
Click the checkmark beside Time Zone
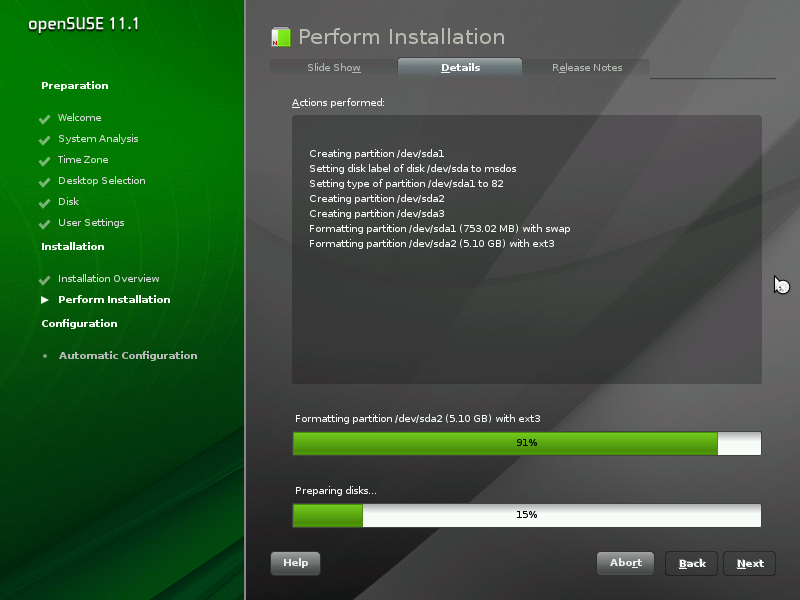pos(44,161)
